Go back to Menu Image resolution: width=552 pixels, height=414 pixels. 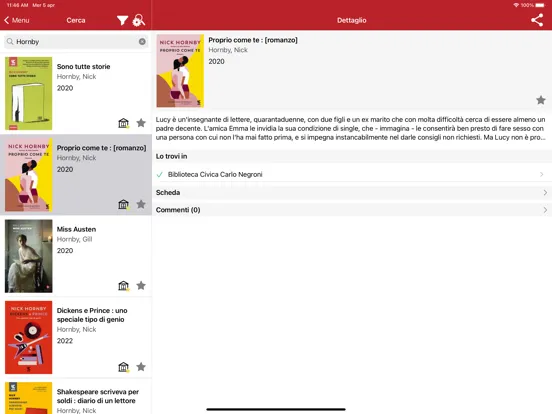17,20
